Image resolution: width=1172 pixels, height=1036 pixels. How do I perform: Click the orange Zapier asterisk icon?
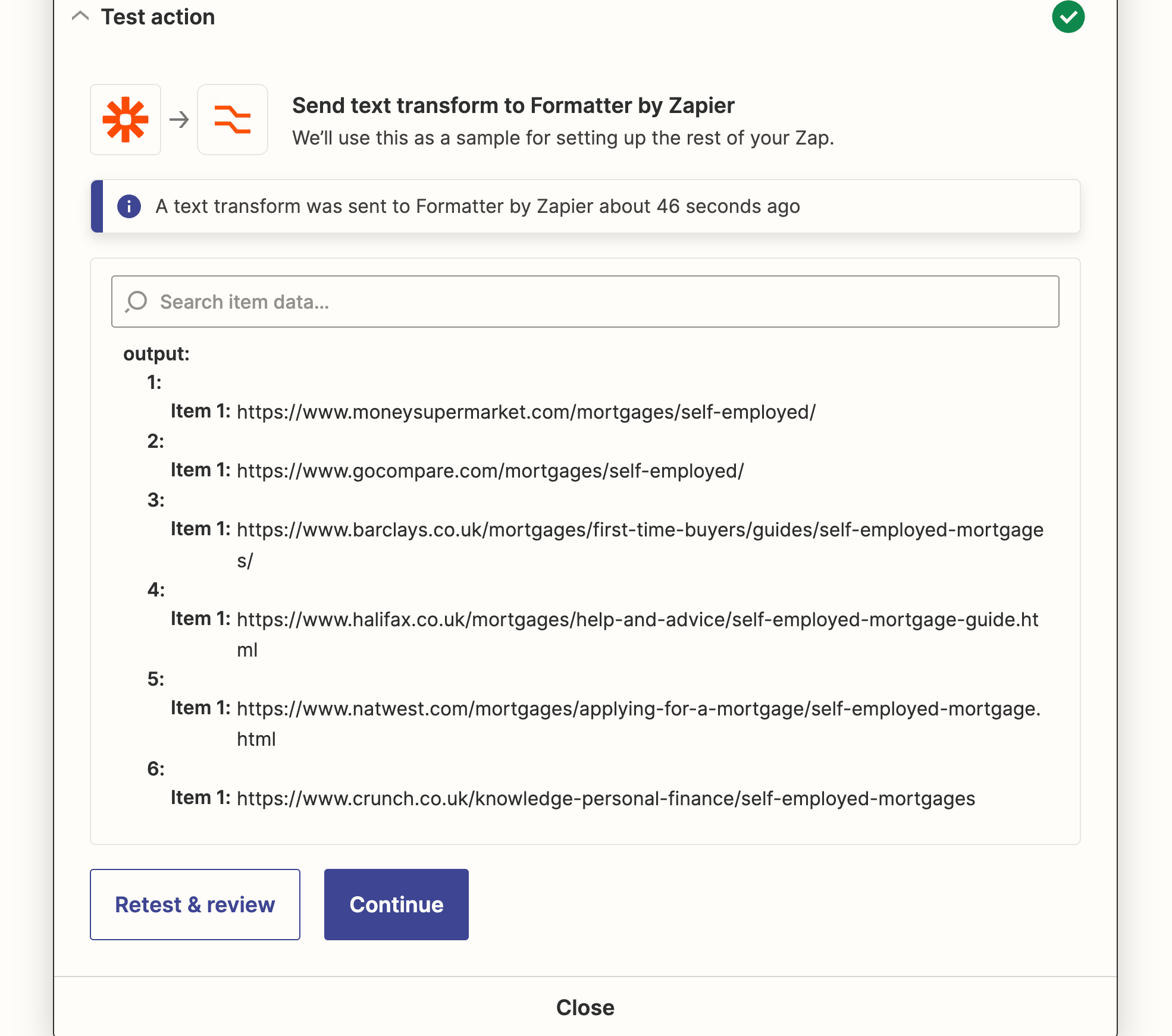126,120
